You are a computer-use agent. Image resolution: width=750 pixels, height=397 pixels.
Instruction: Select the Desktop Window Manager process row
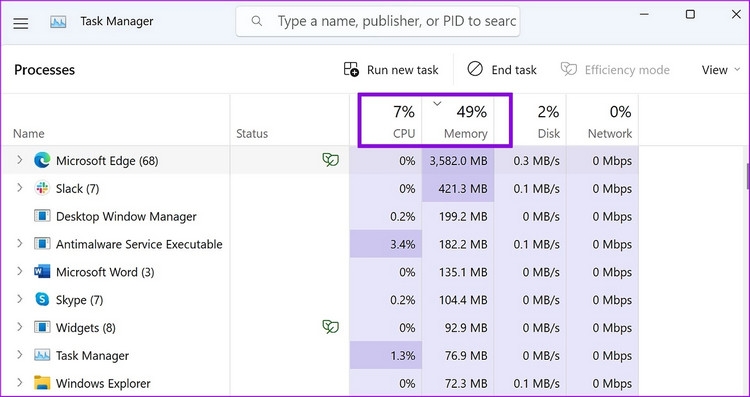point(320,216)
